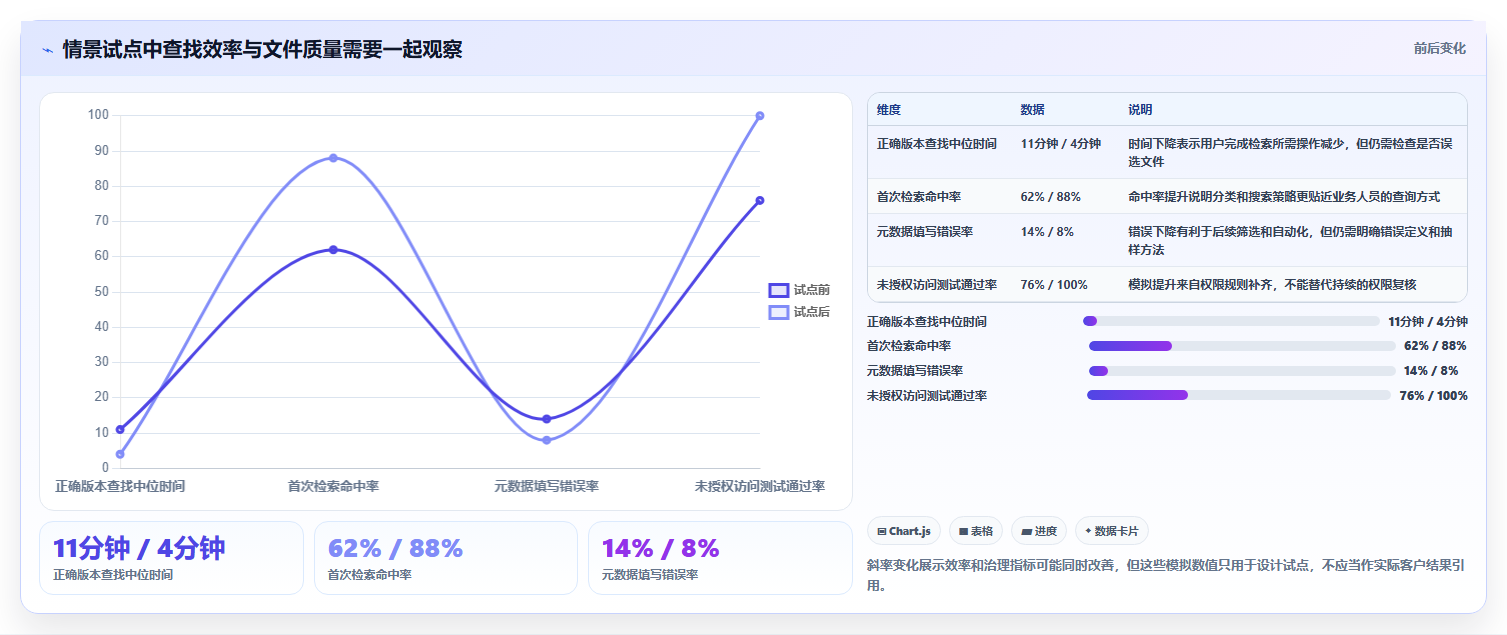Screen dimensions: 1507x635
Task: Click the 未授权访问测试通过率 x-axis label
Action: tap(760, 487)
